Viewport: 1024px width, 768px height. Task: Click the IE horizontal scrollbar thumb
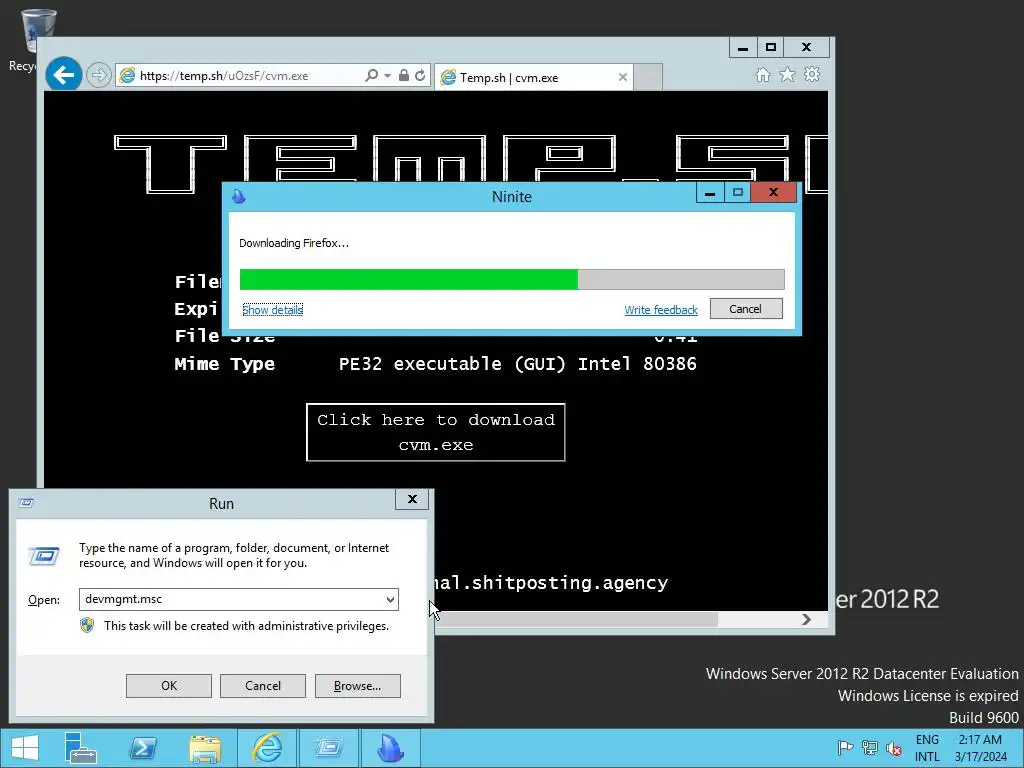tap(575, 619)
